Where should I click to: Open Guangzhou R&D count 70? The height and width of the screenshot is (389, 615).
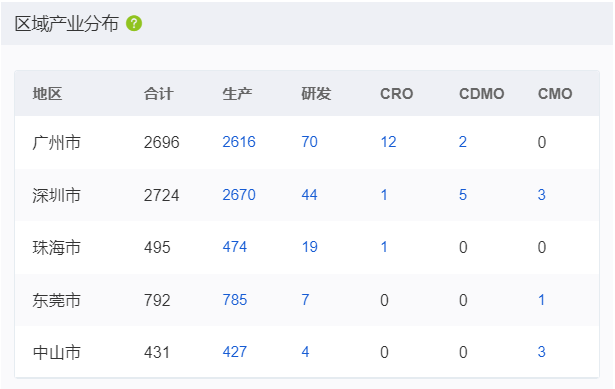pos(309,142)
